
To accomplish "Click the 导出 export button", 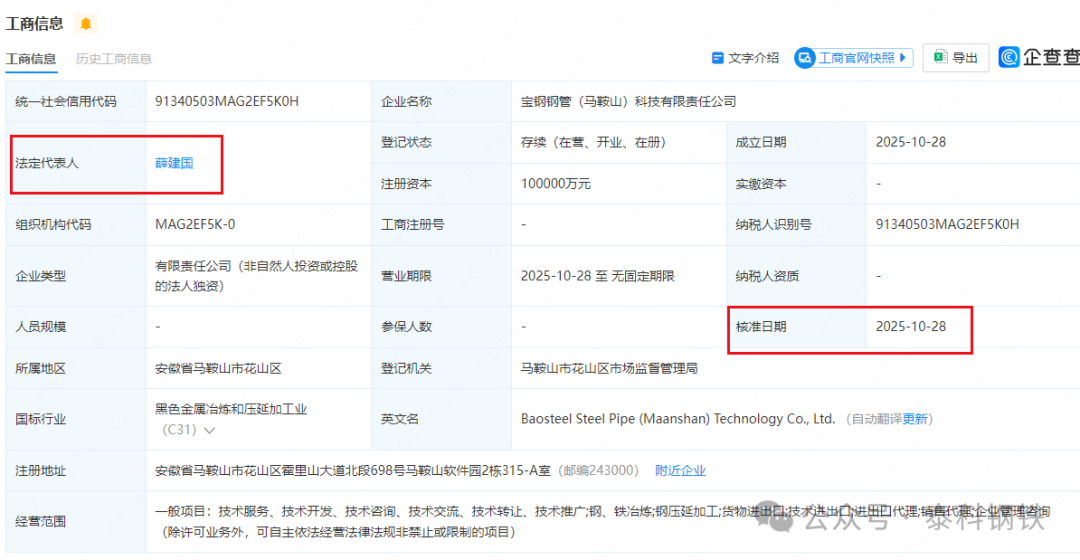I will point(956,58).
